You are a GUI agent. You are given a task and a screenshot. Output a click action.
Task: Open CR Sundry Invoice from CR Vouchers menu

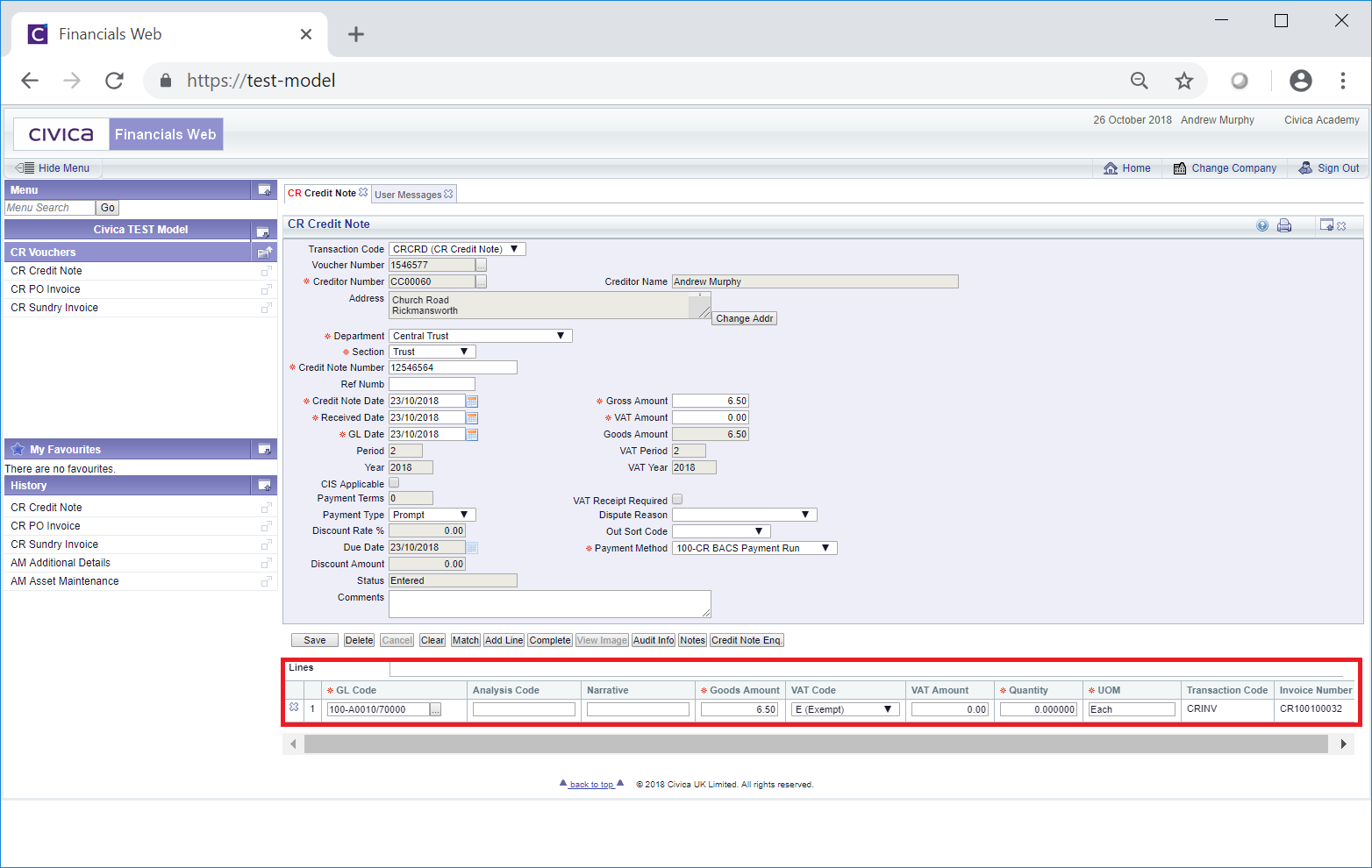(54, 308)
